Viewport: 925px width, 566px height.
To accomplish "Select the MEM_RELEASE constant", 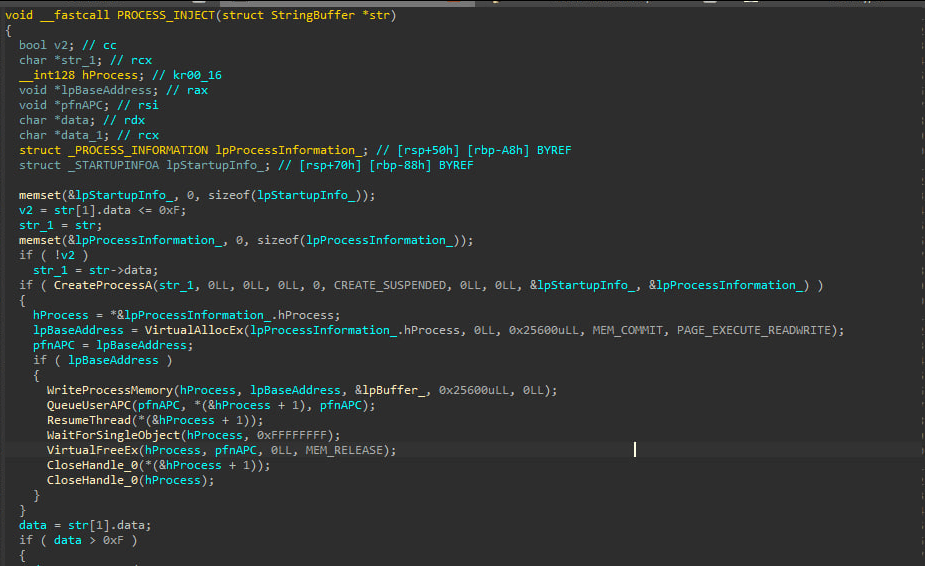I will (344, 450).
